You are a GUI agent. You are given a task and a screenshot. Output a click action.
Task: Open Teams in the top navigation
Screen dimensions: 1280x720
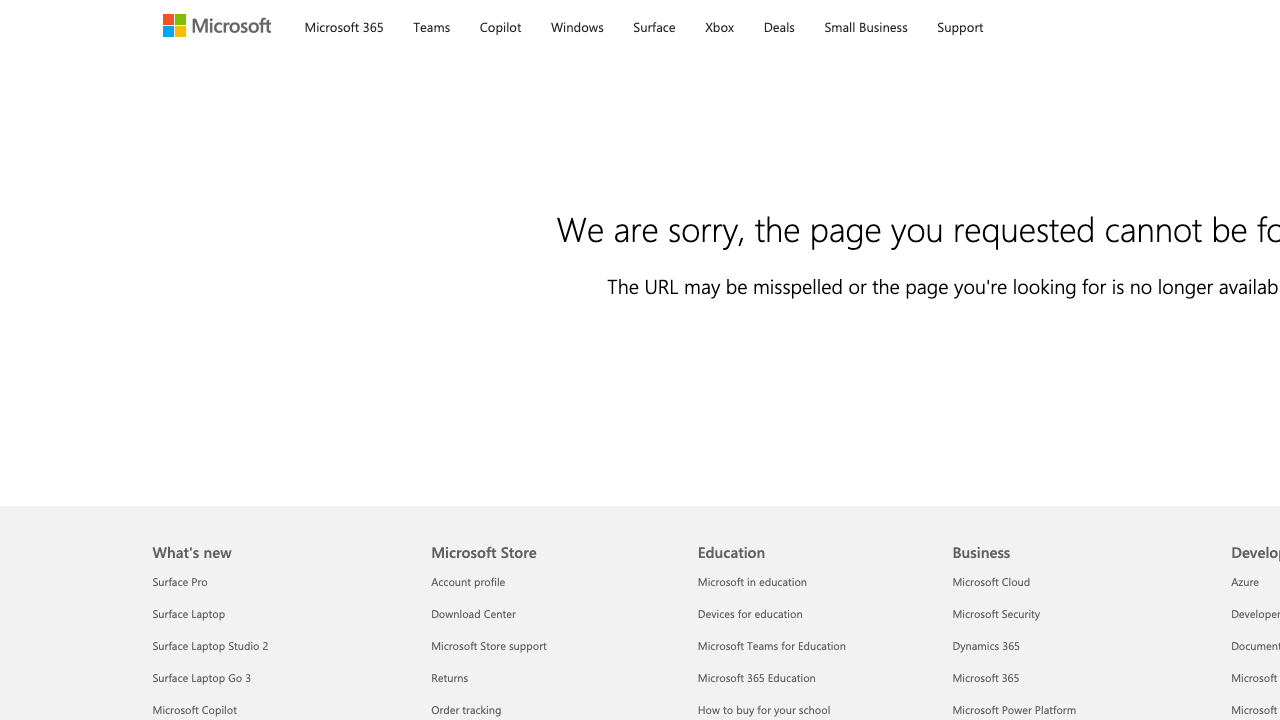click(431, 27)
